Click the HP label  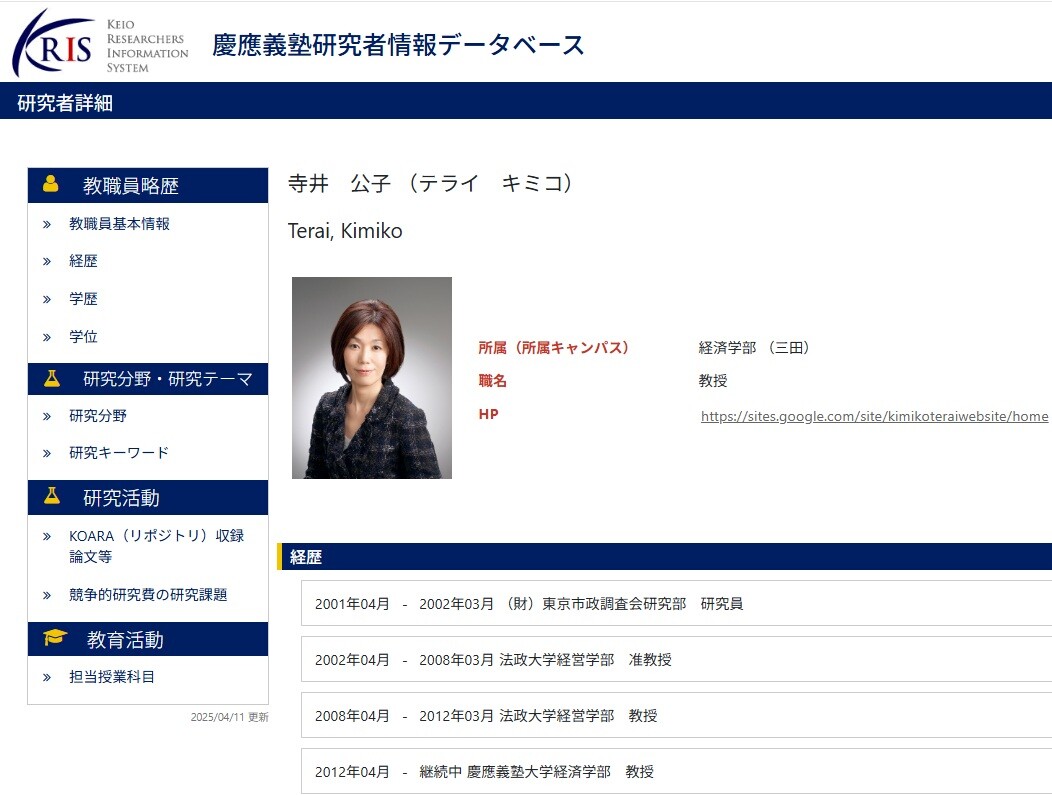[x=488, y=414]
